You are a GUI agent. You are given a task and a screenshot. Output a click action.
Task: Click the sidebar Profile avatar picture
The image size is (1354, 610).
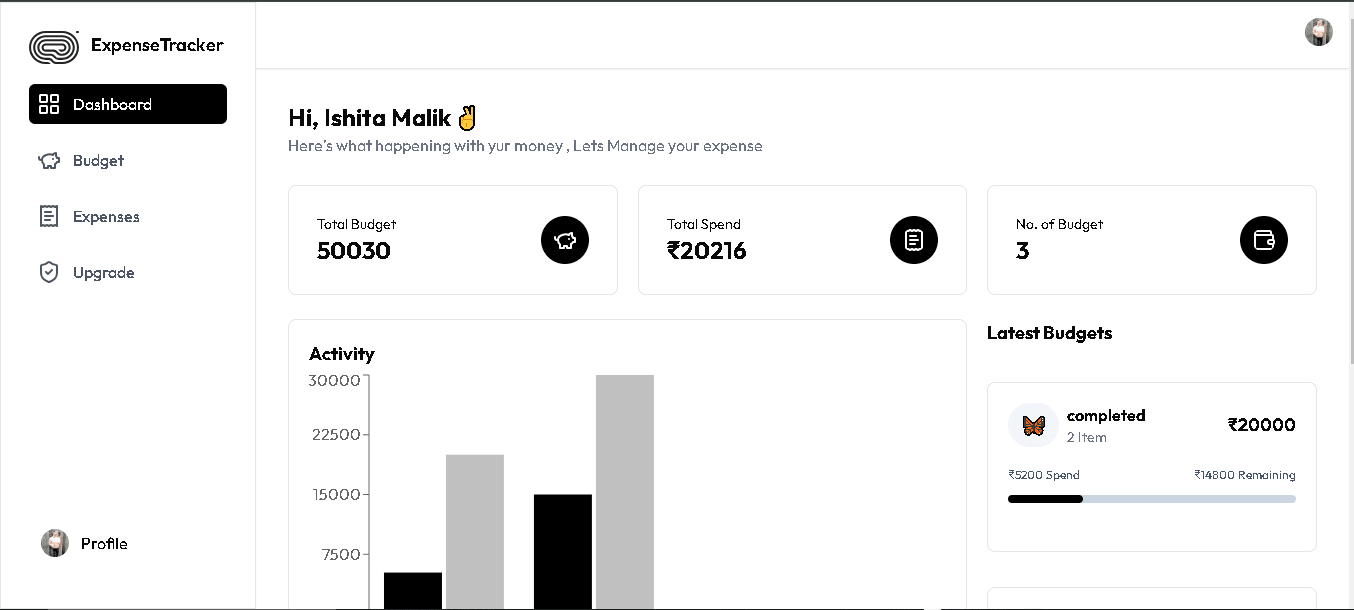click(55, 543)
